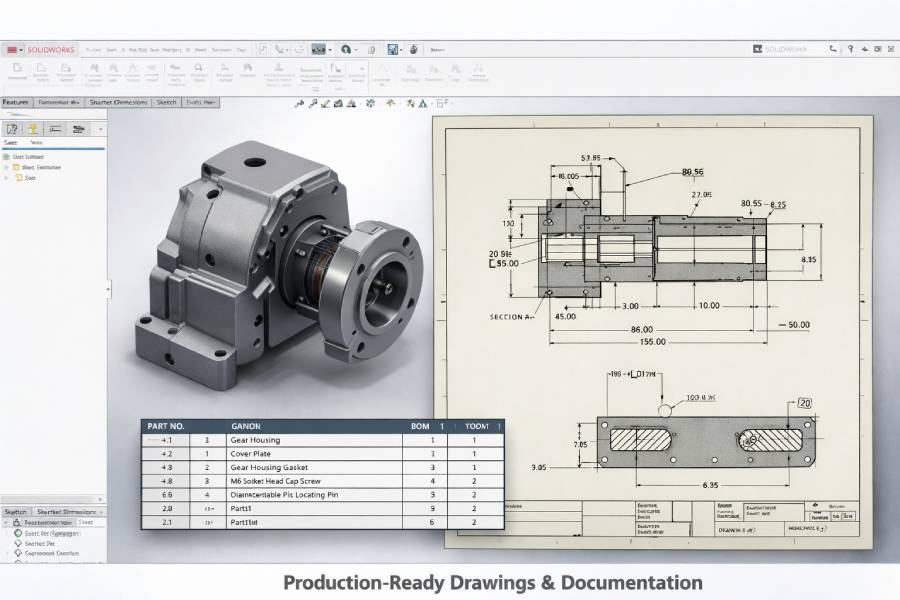900x600 pixels.
Task: Select the M6 Socket Head Cap Screw row
Action: 323,481
